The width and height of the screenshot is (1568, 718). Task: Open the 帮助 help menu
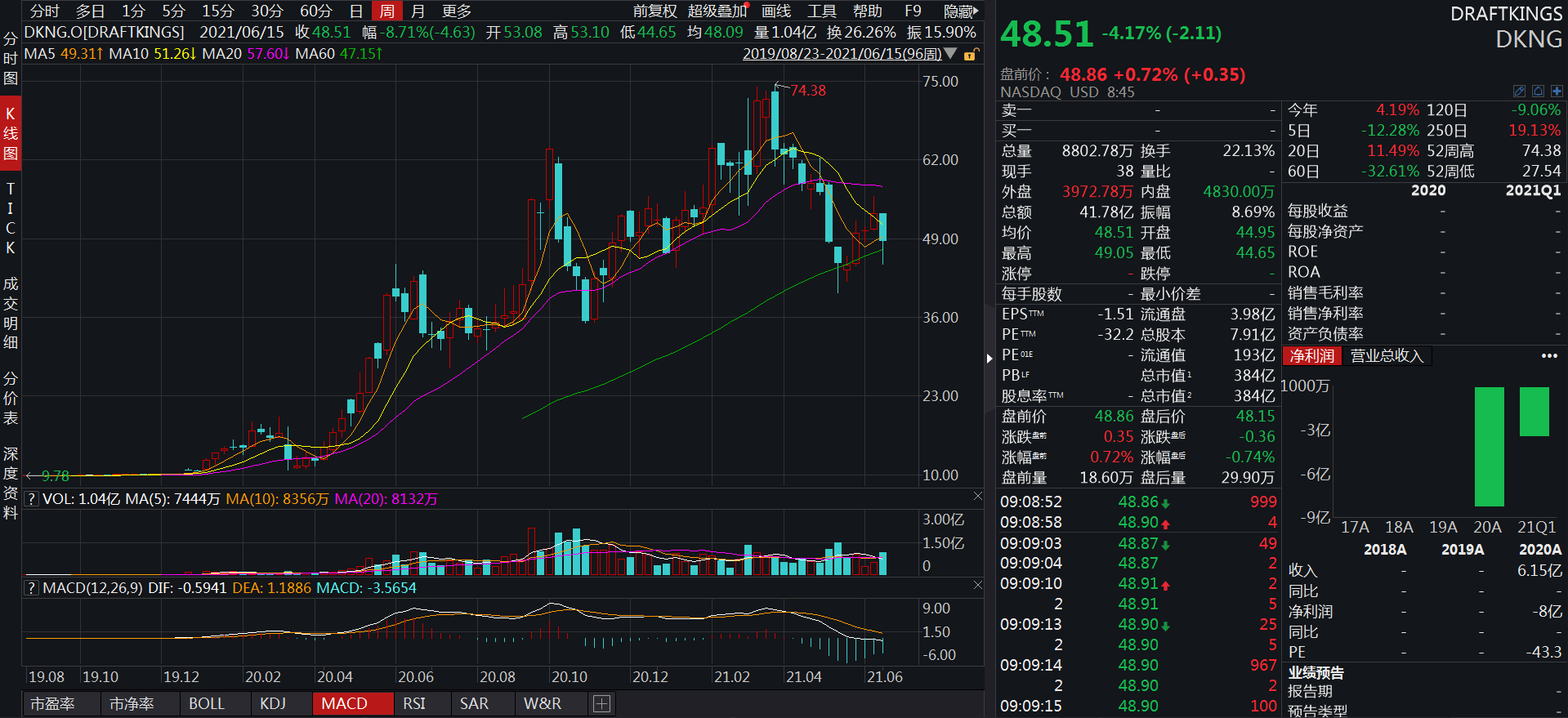868,11
